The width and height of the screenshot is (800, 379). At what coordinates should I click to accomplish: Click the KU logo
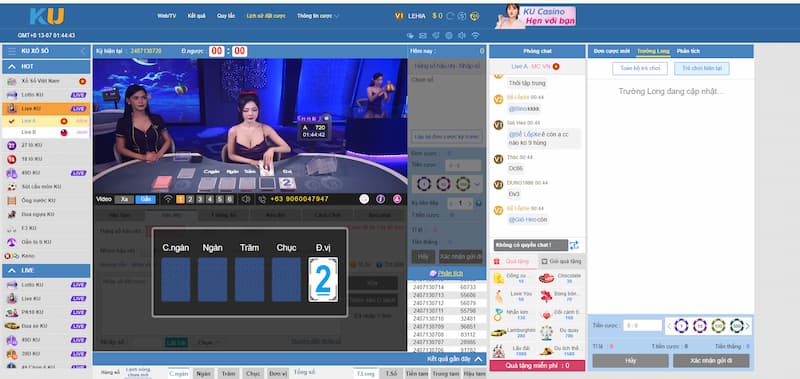click(x=46, y=16)
